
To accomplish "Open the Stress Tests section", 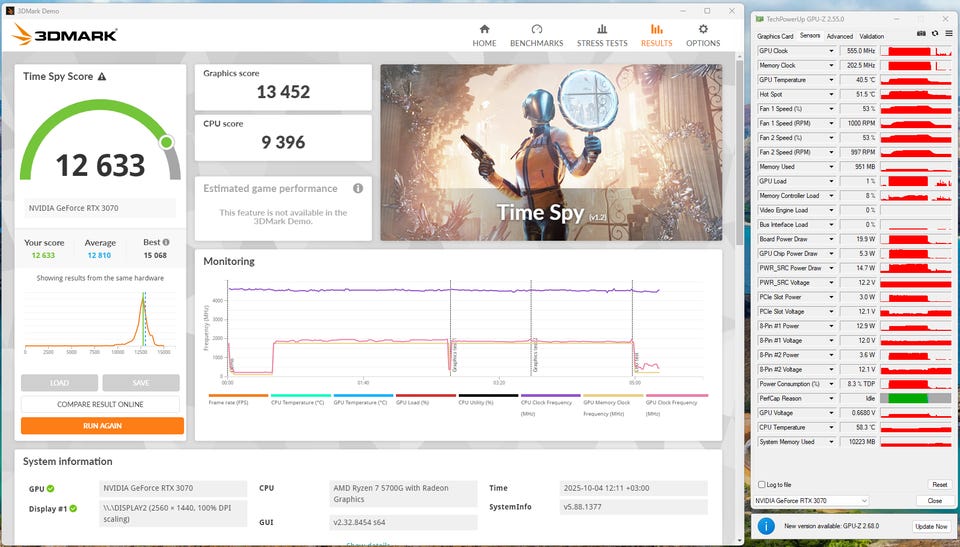I will point(602,36).
